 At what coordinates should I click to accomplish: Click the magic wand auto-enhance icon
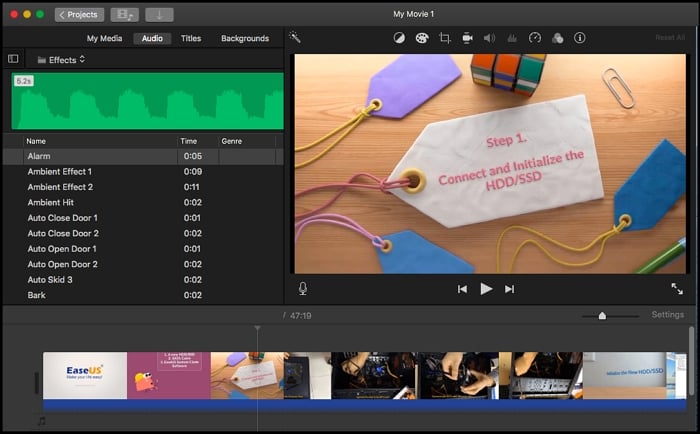[295, 38]
